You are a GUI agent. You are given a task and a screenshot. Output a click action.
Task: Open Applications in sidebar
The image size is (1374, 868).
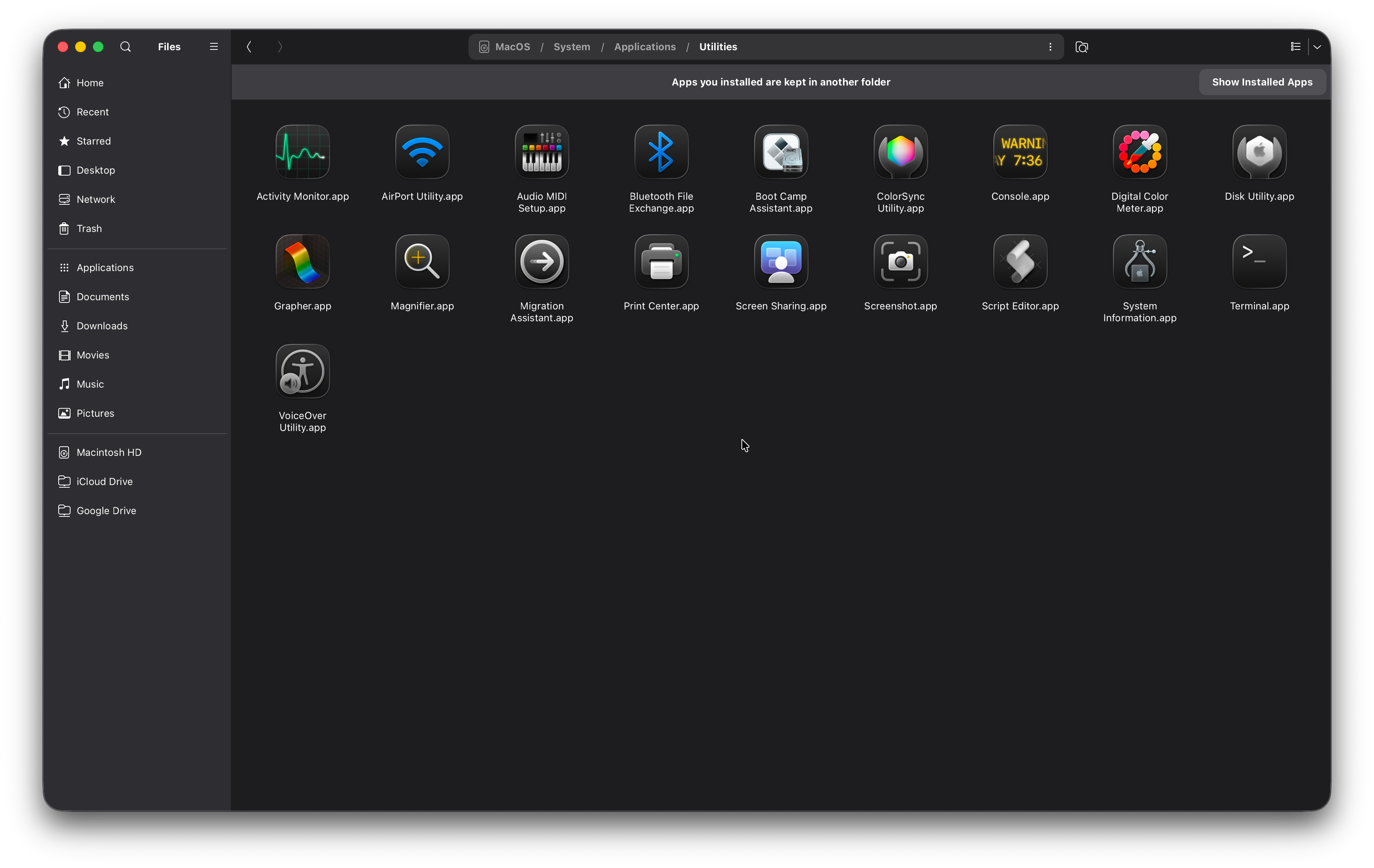pos(138,268)
